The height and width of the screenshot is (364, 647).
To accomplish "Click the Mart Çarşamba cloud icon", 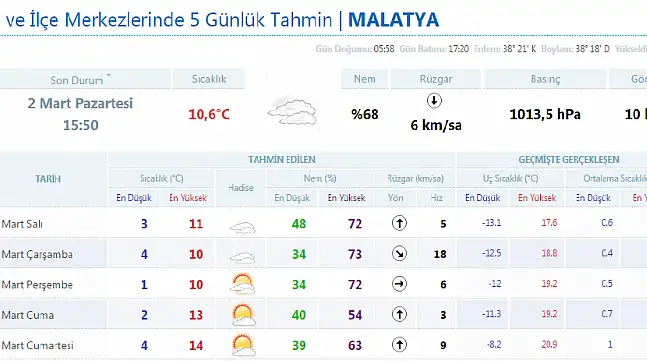I will click(242, 257).
